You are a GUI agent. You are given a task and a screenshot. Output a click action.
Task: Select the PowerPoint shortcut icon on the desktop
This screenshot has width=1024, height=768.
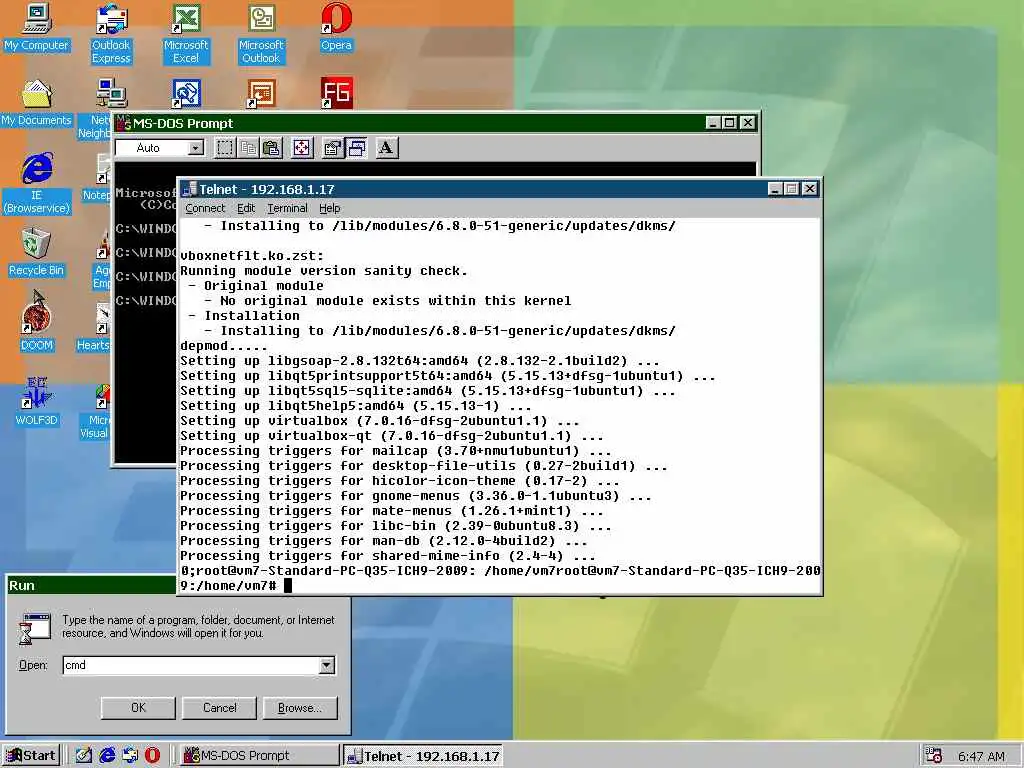[261, 93]
